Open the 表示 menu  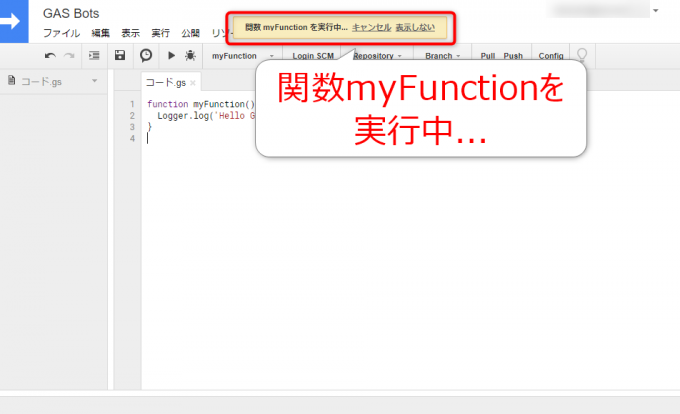131,33
